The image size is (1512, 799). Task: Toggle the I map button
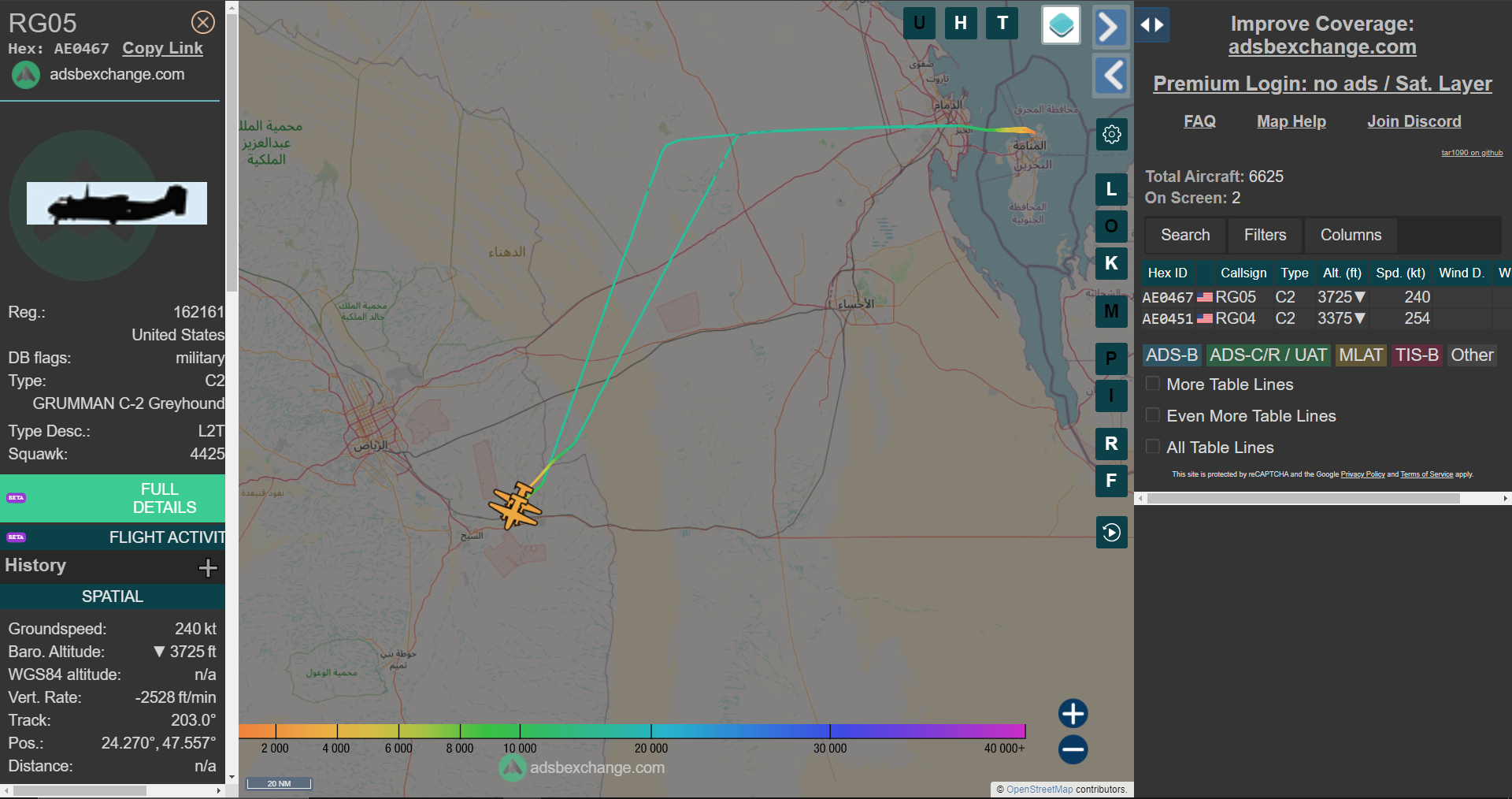pos(1111,396)
